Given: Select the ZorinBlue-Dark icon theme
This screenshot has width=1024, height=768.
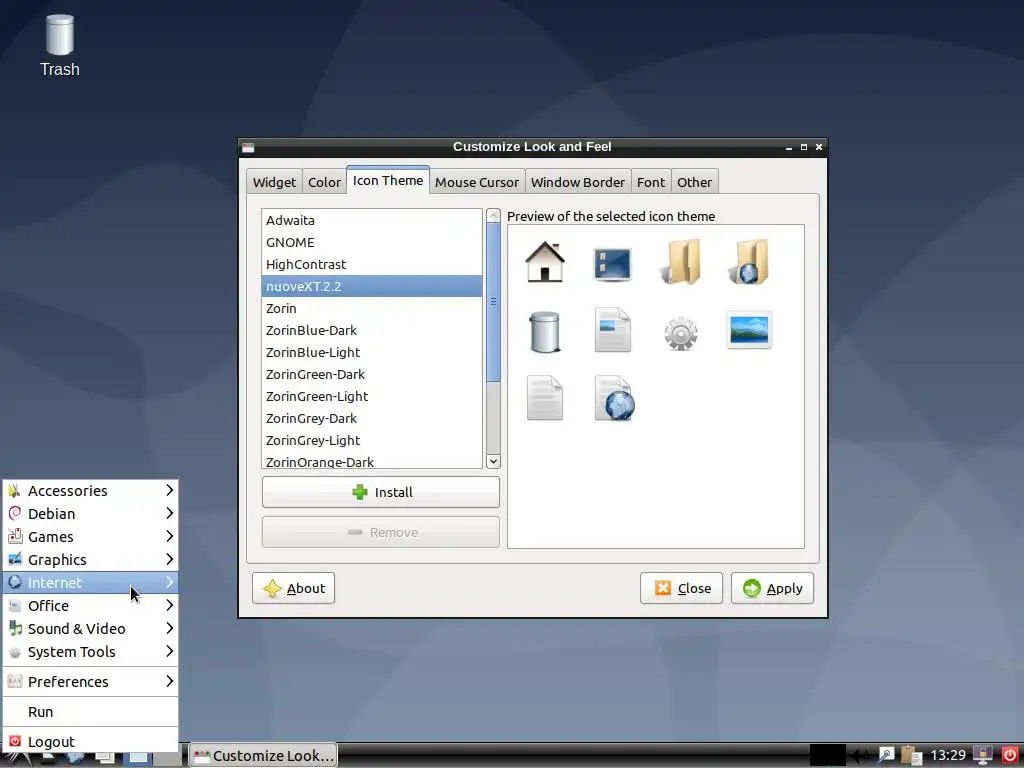Looking at the screenshot, I should pos(372,330).
